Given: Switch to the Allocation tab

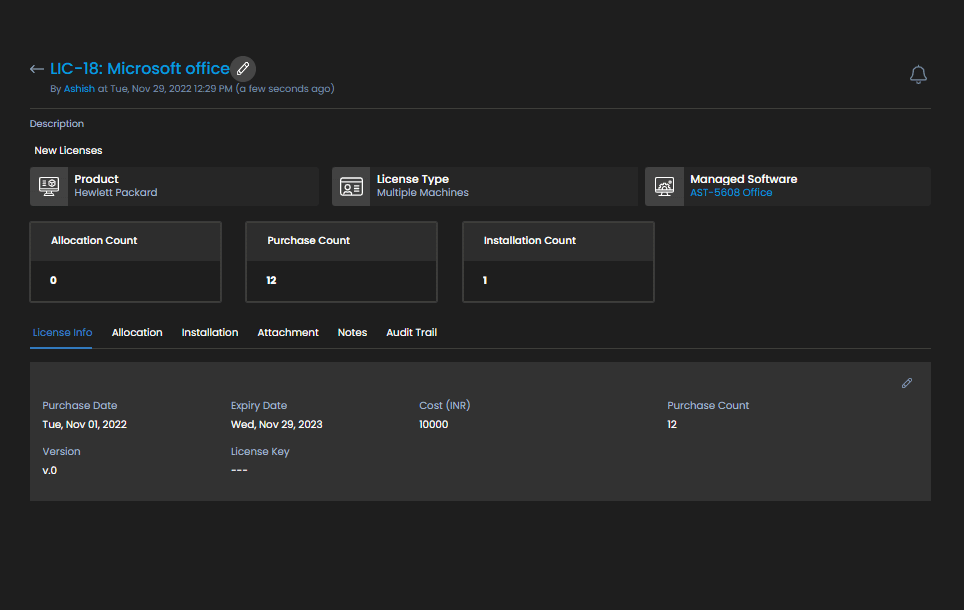Looking at the screenshot, I should (137, 332).
